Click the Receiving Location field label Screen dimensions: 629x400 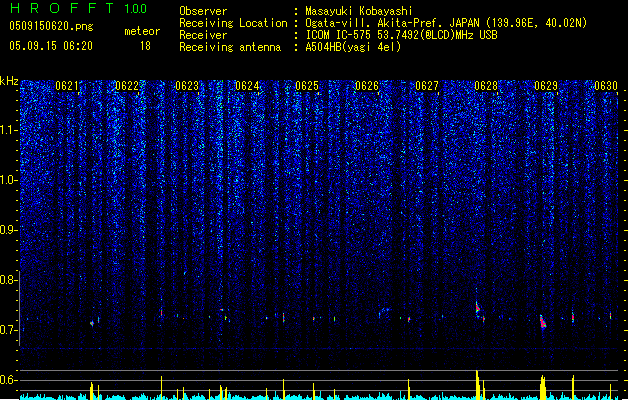click(x=233, y=23)
